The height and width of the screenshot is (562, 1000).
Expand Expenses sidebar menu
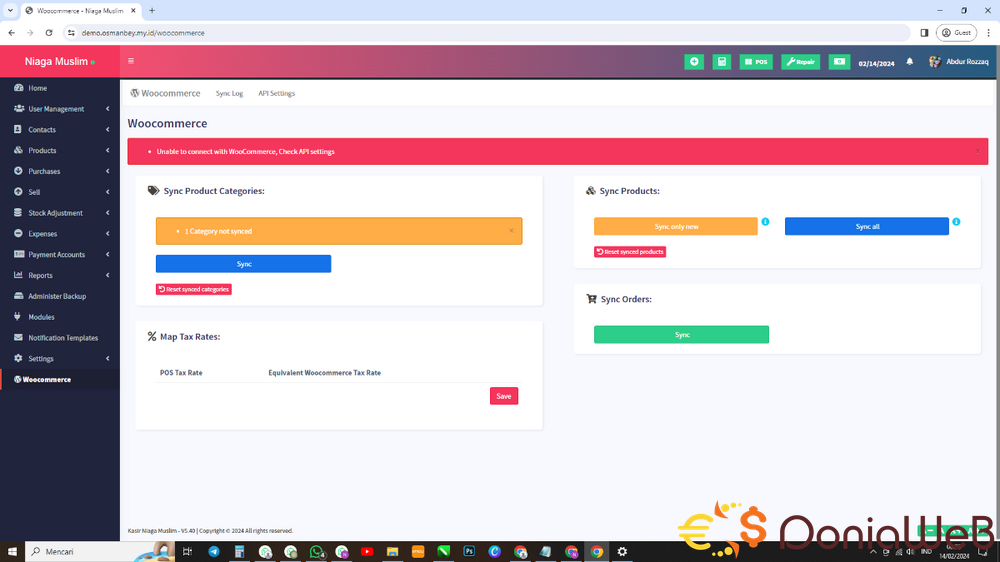tap(60, 234)
